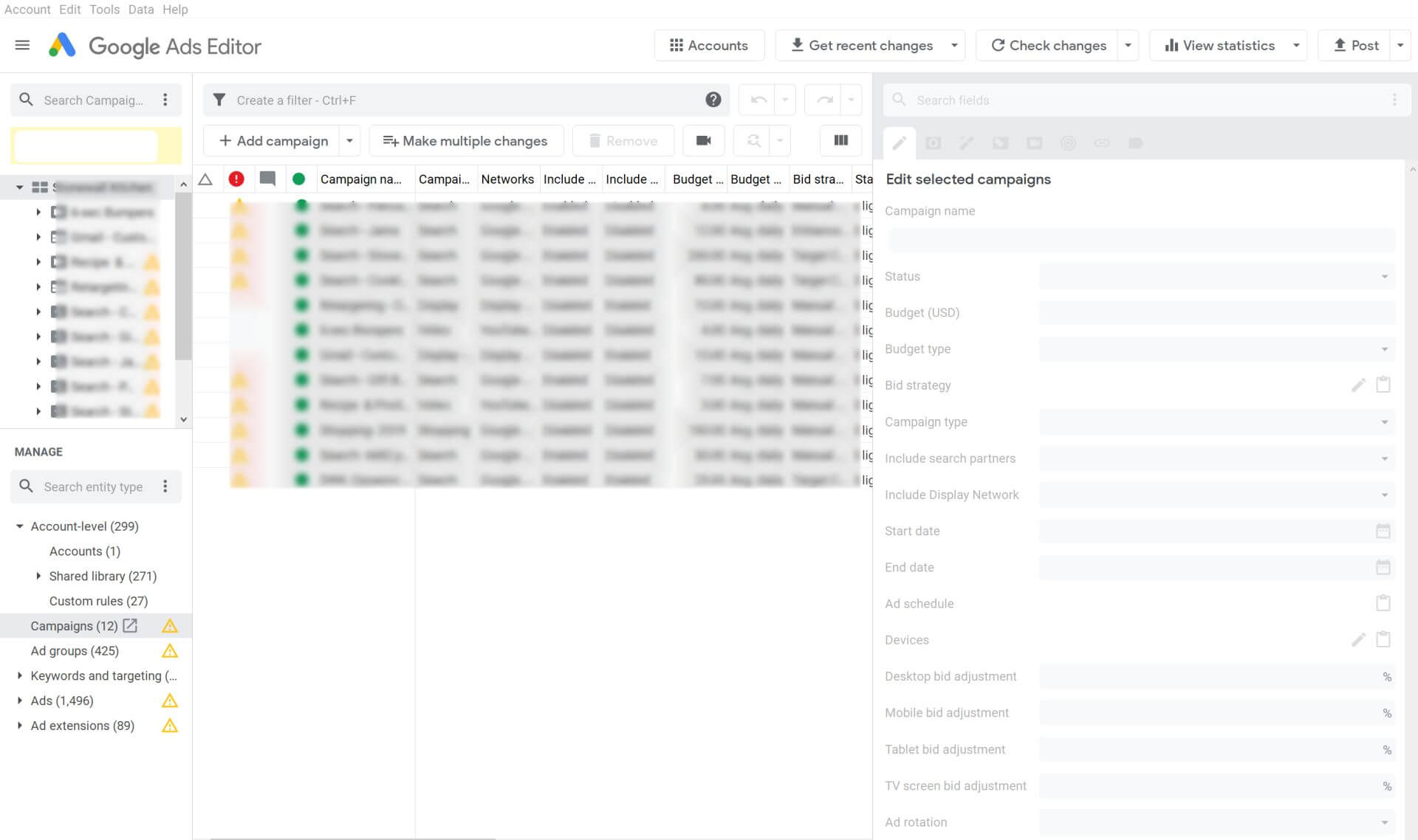Click the redo arrow icon
Image resolution: width=1418 pixels, height=840 pixels.
pyautogui.click(x=823, y=99)
